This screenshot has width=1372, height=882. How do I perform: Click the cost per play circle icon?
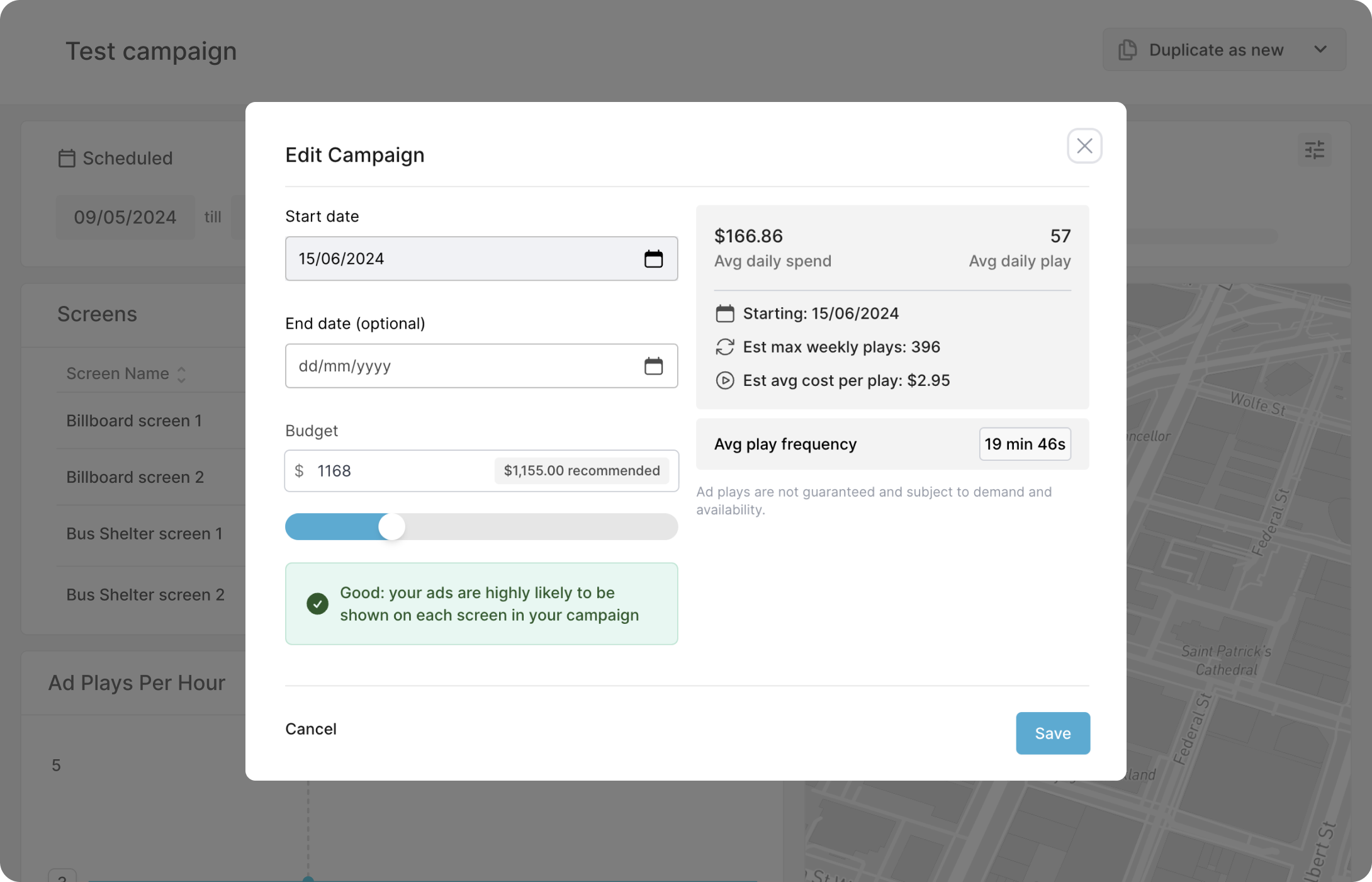coord(724,380)
